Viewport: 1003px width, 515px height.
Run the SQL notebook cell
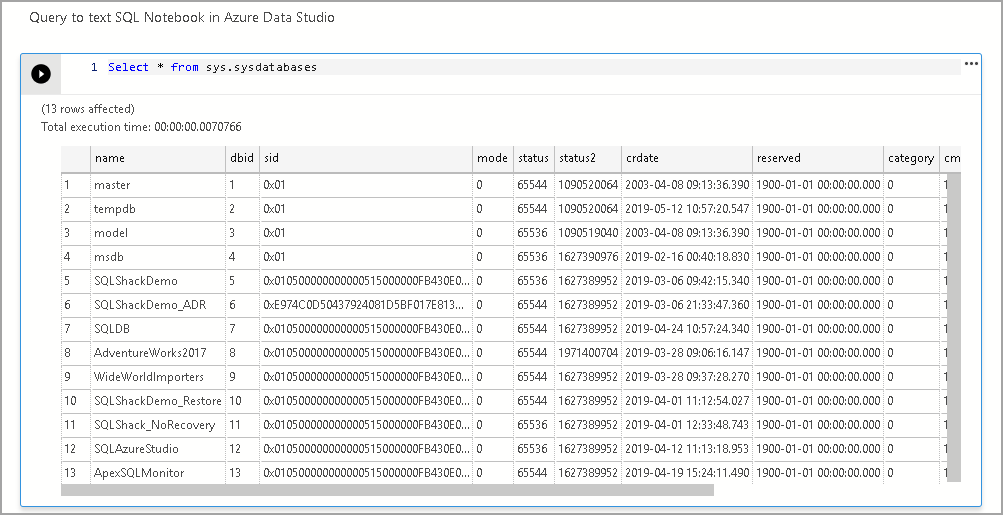pyautogui.click(x=40, y=73)
